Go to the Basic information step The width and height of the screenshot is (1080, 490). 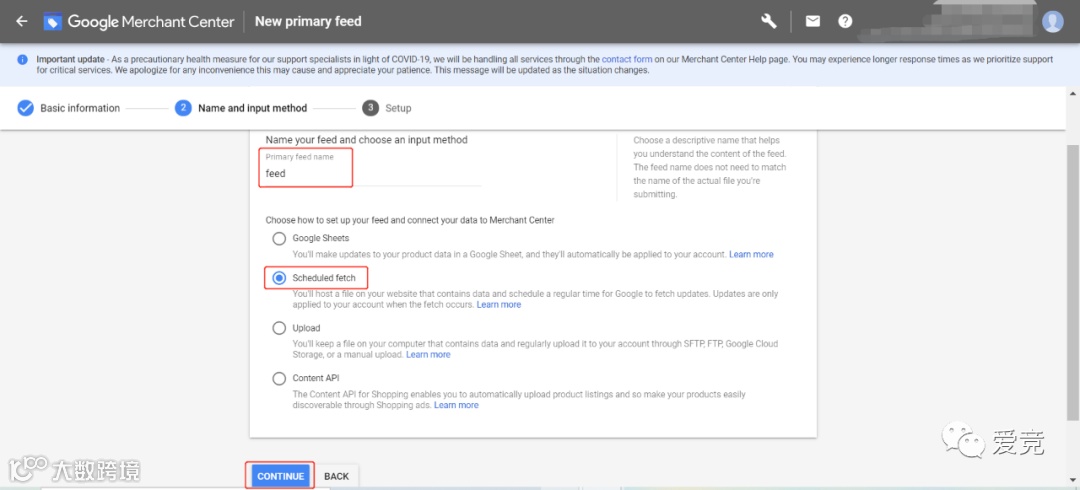point(69,108)
